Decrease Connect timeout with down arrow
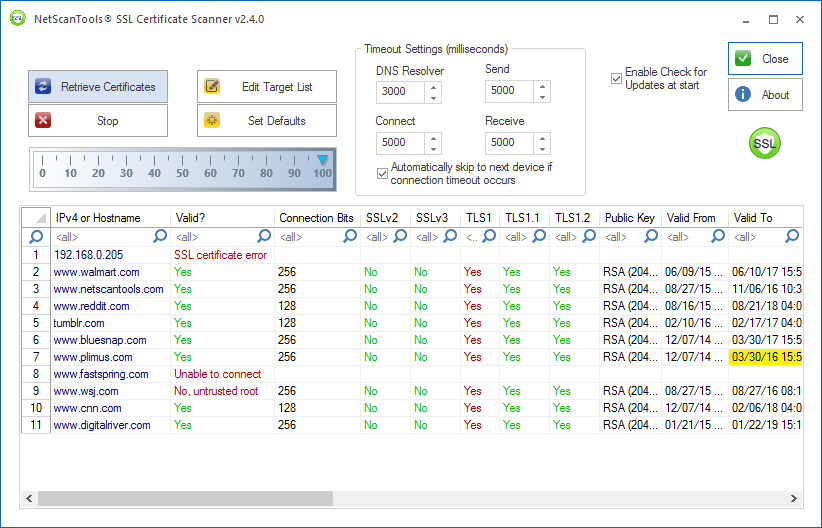822x528 pixels. click(x=433, y=149)
